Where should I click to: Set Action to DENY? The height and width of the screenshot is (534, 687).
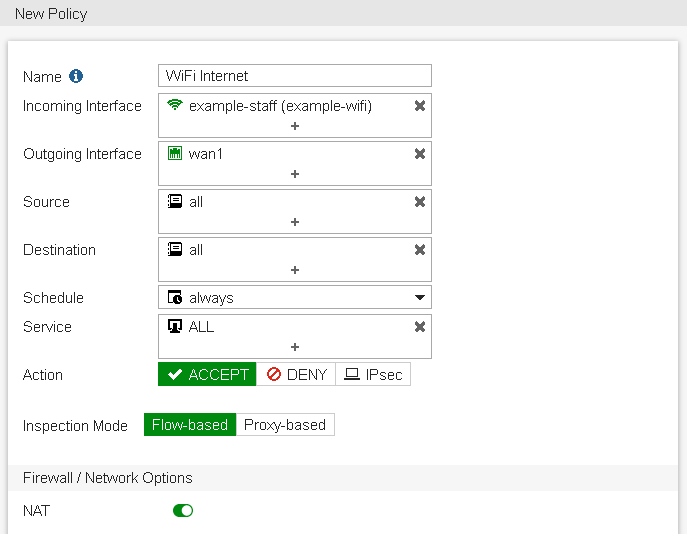(x=296, y=374)
